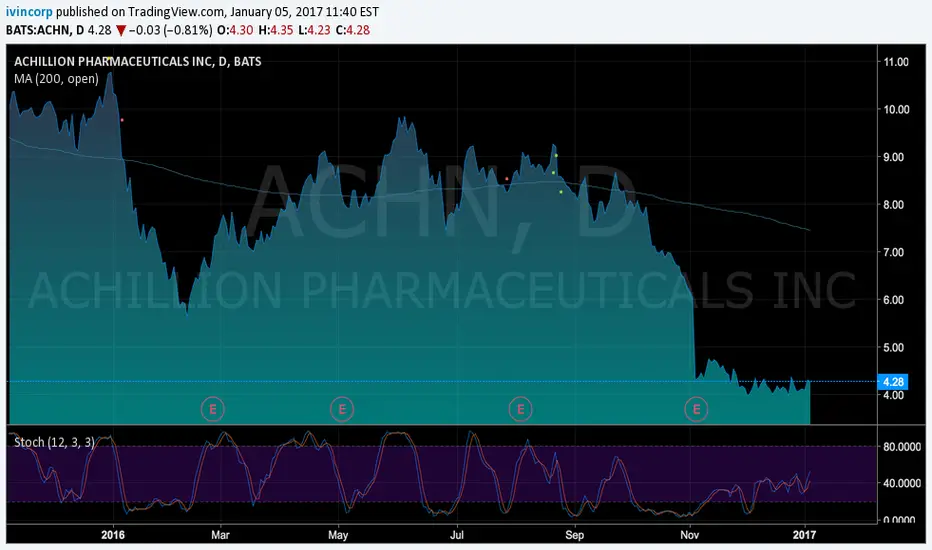Image resolution: width=932 pixels, height=550 pixels.
Task: Click the 2016 time axis label
Action: tap(113, 535)
